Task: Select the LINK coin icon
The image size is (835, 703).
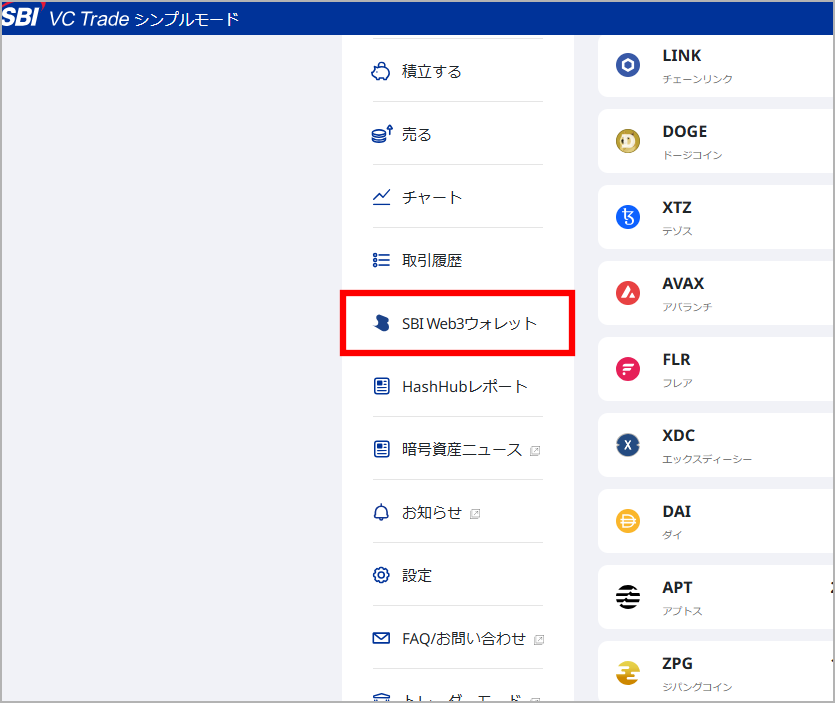Action: coord(628,66)
